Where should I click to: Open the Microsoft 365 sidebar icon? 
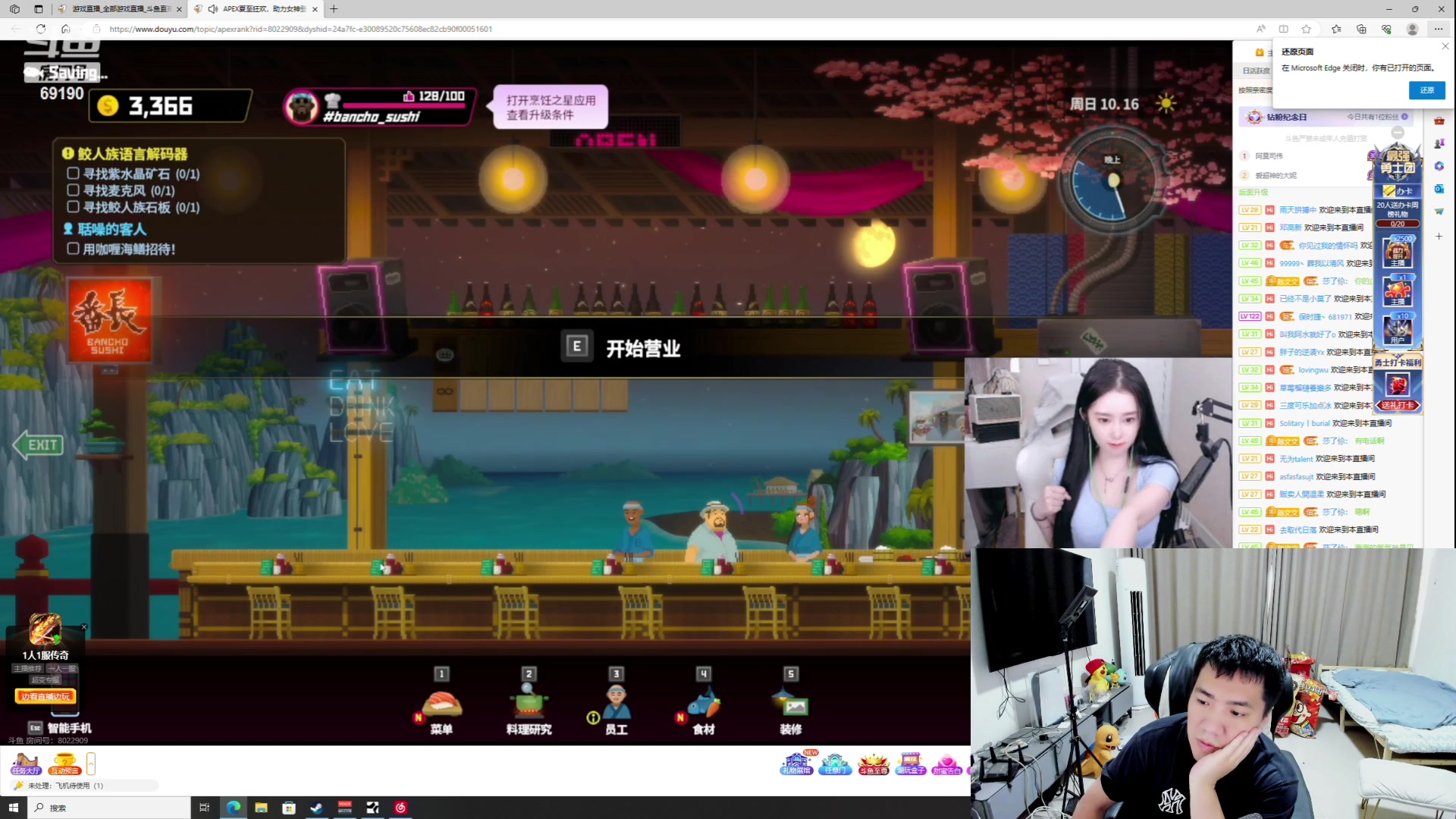coord(1439,166)
